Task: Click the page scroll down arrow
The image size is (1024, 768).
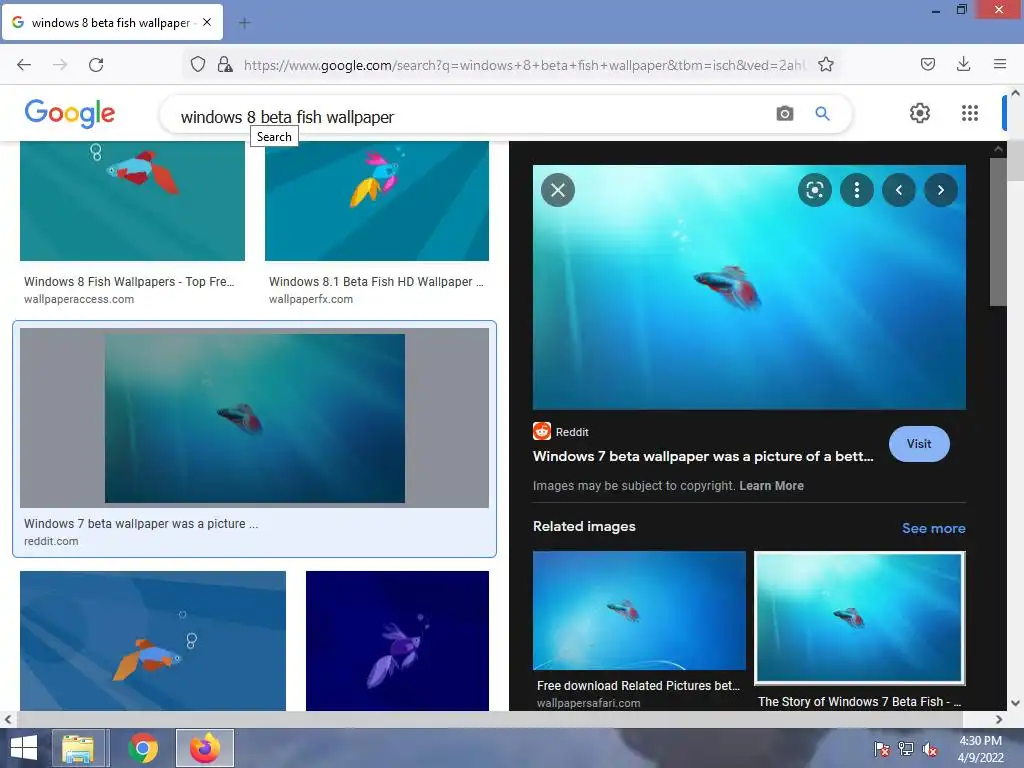Action: pos(1016,703)
